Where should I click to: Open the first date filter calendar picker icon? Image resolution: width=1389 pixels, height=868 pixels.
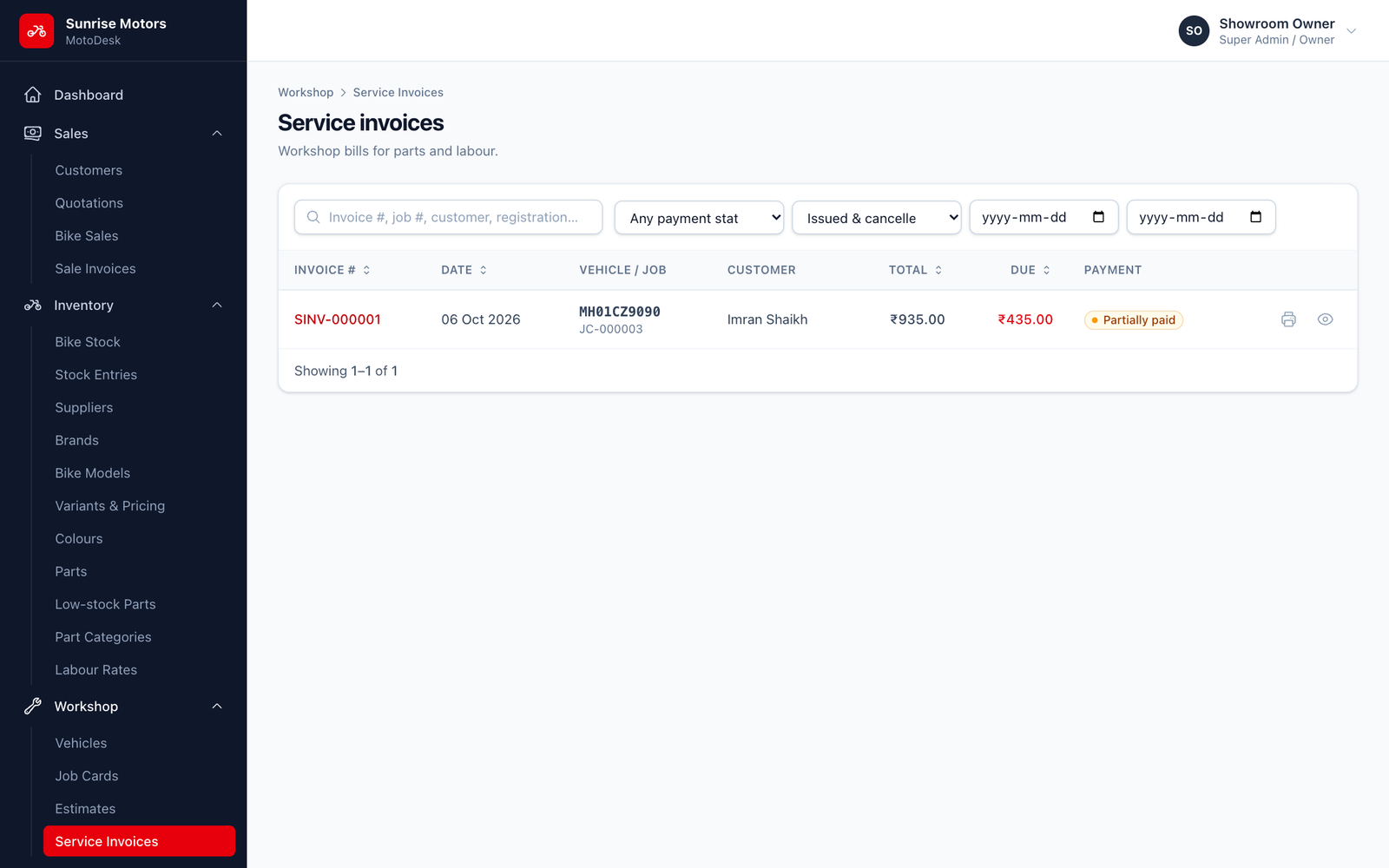(1098, 217)
